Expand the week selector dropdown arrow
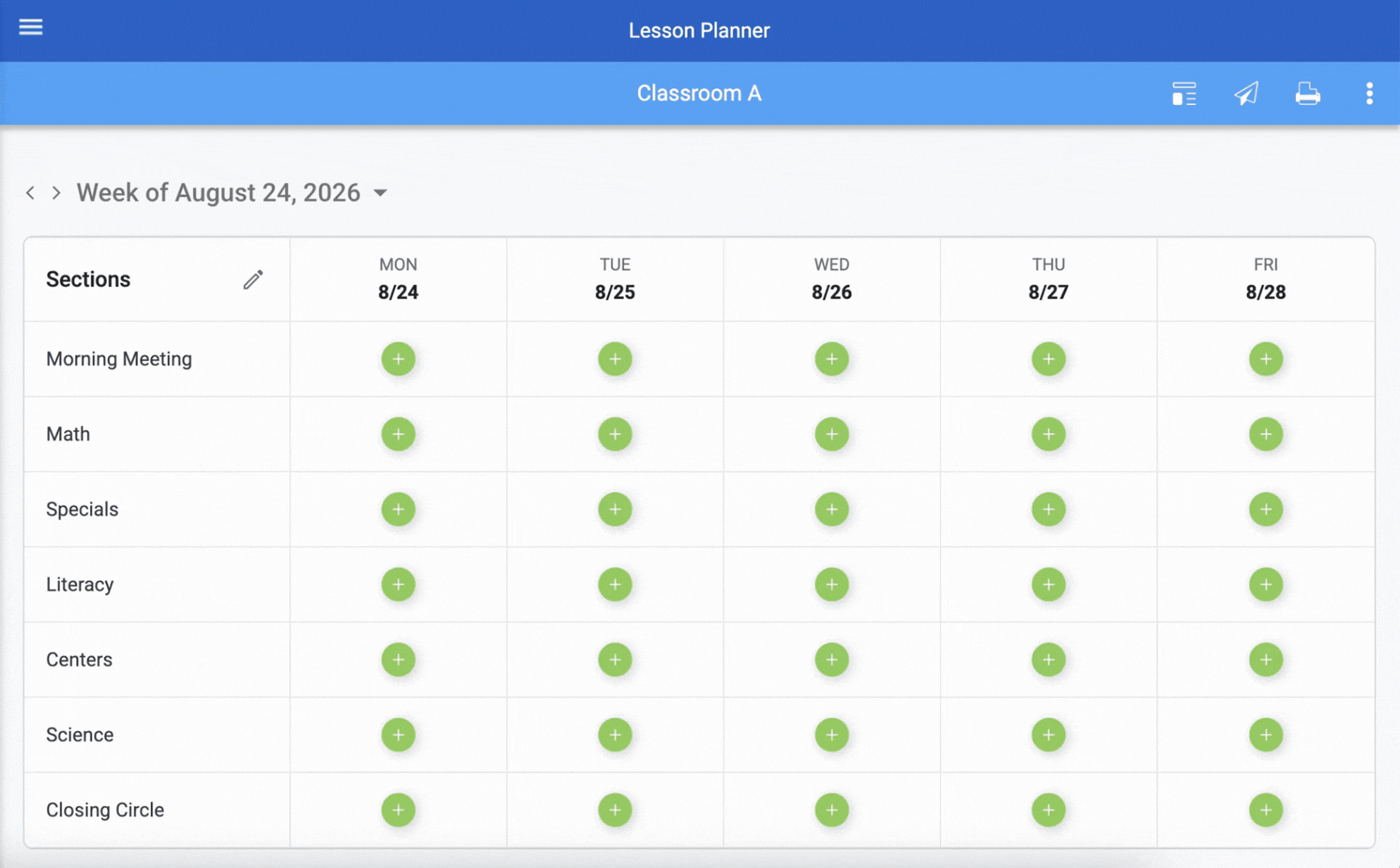 380,193
